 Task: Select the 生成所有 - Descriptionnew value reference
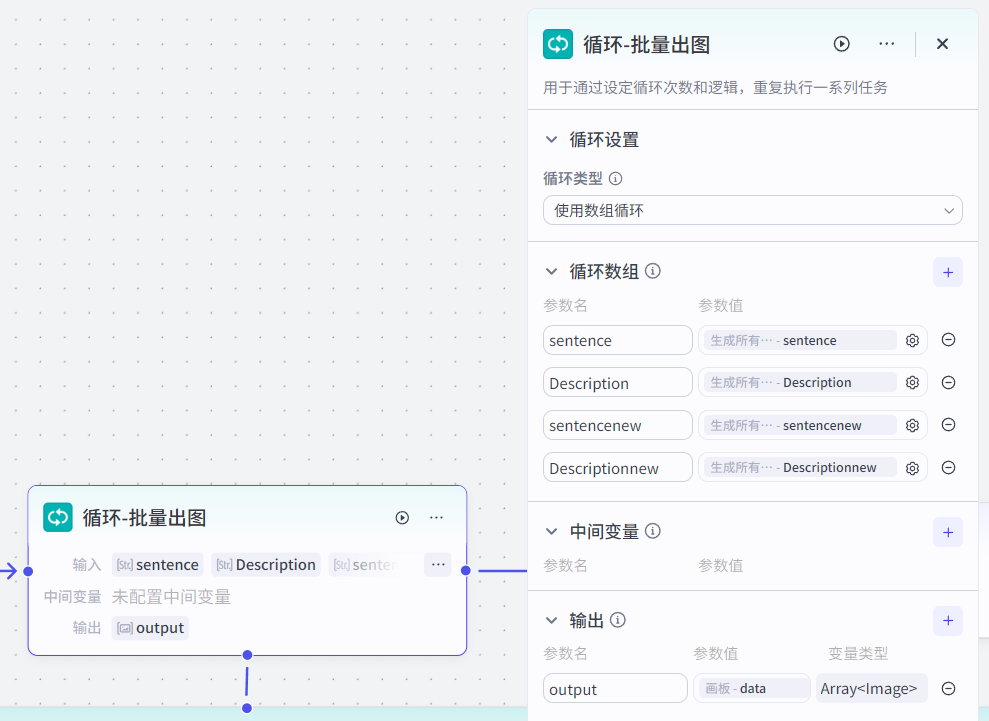[x=800, y=467]
